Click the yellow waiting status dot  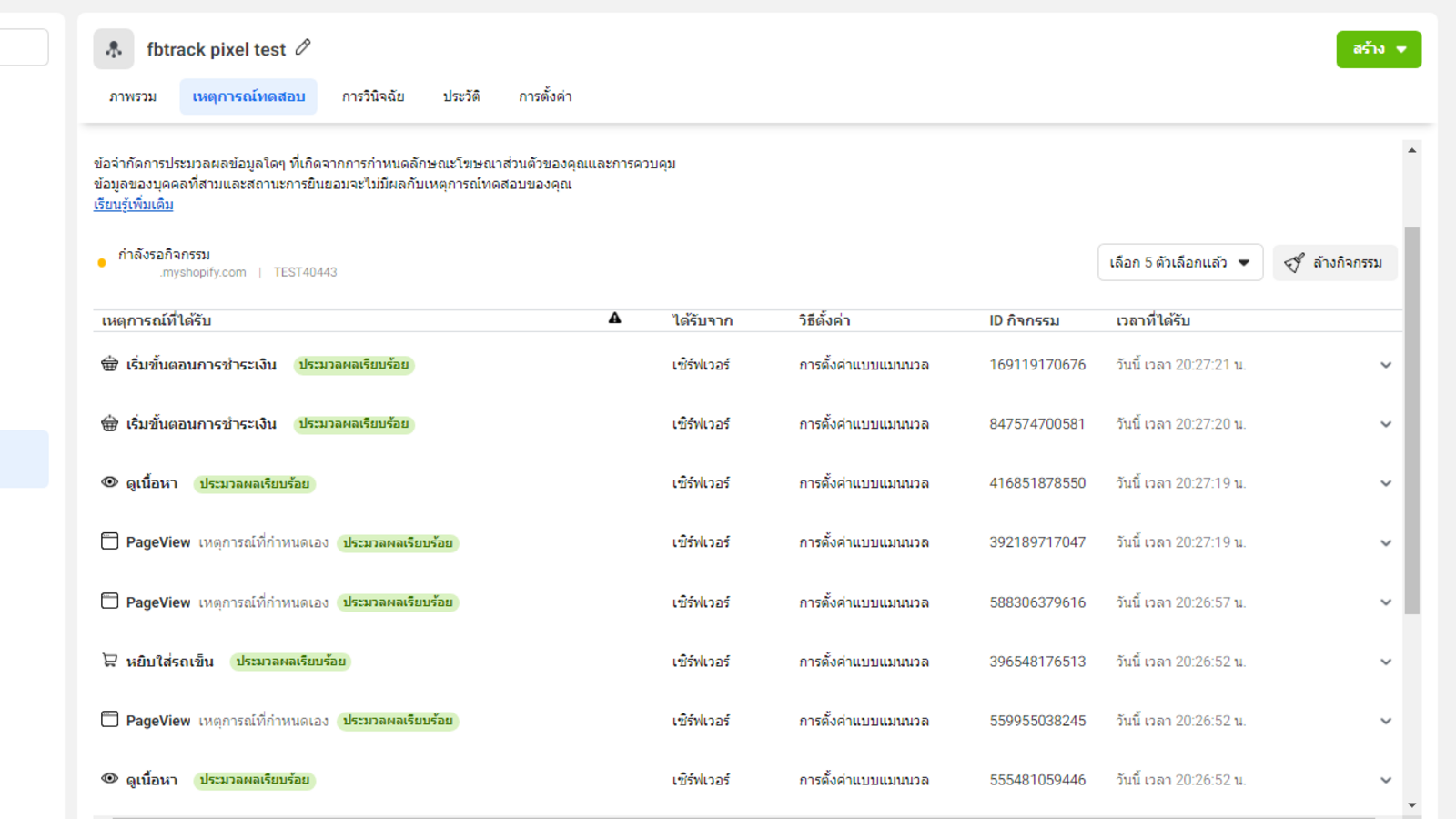coord(102,263)
